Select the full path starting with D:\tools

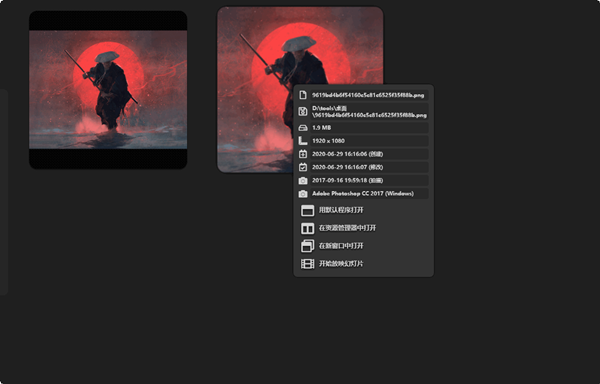369,111
